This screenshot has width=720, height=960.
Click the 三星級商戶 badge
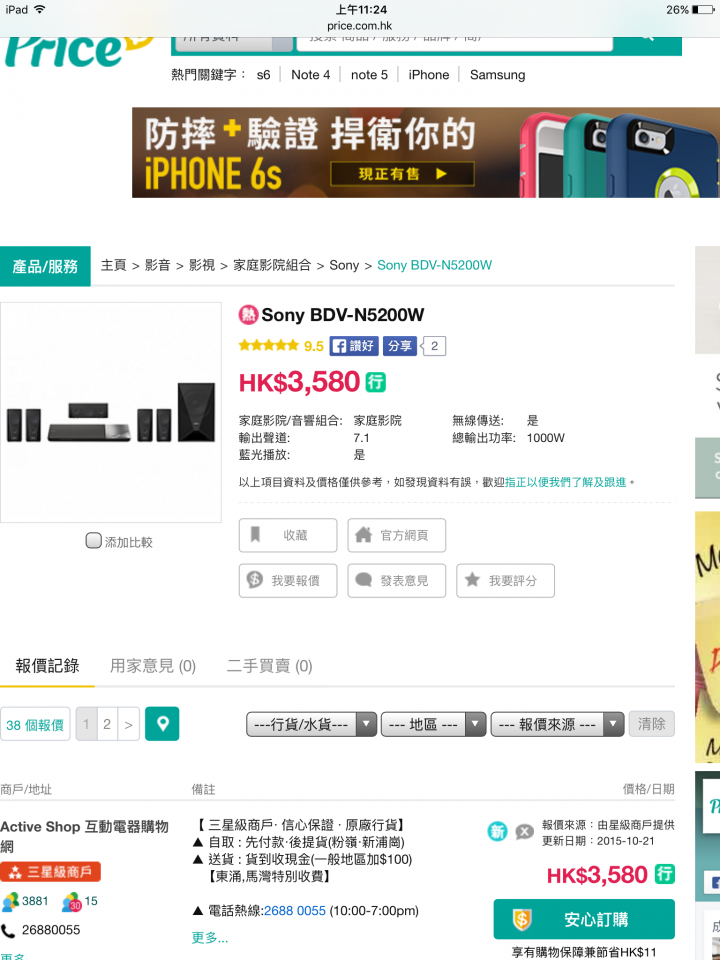50,872
